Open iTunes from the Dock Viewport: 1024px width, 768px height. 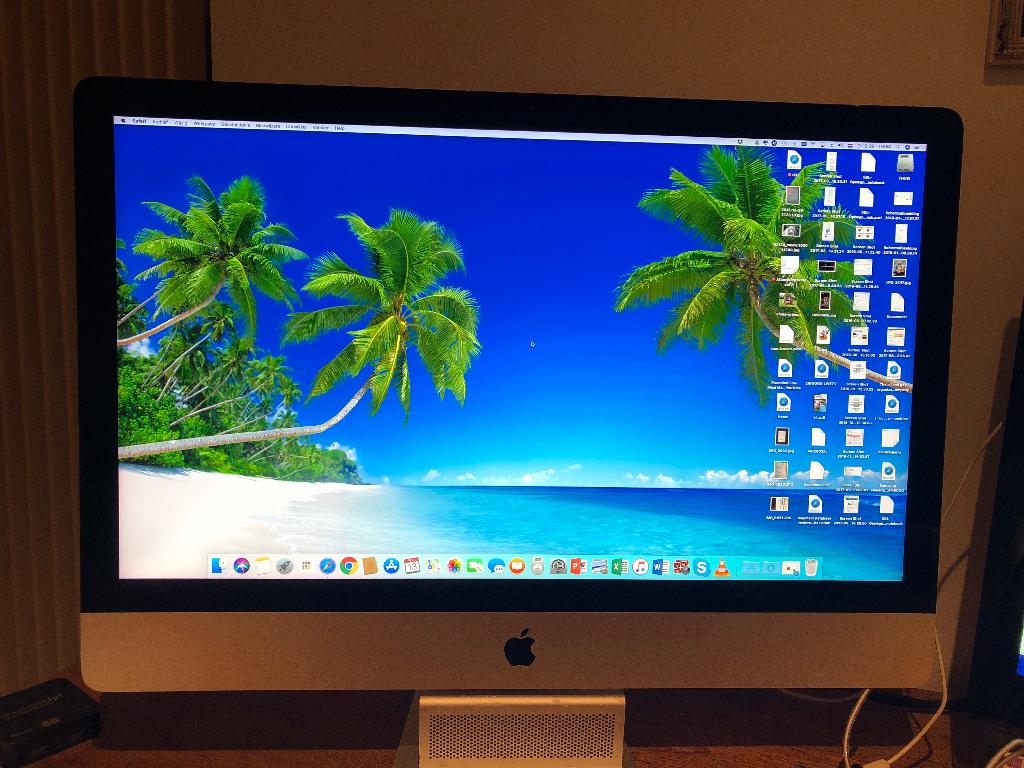click(x=638, y=568)
